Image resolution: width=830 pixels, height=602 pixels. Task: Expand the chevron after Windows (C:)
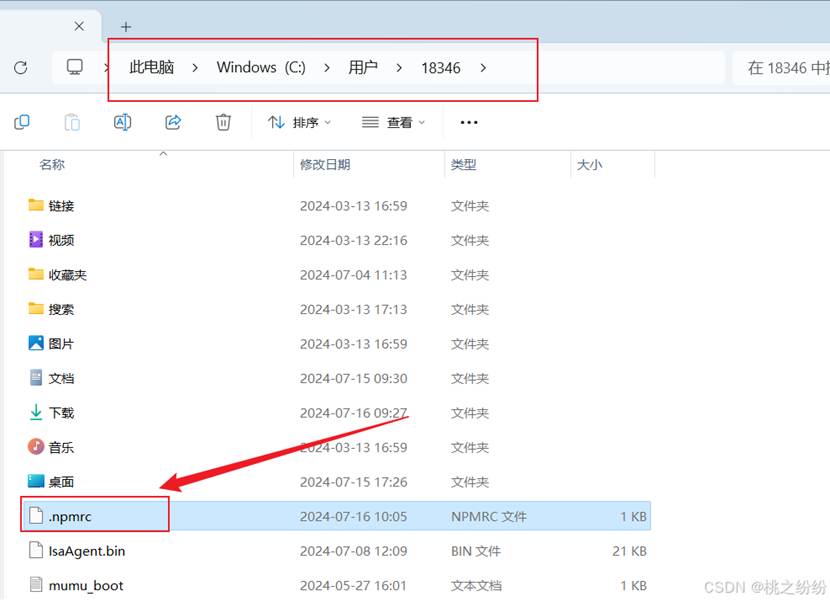click(327, 68)
